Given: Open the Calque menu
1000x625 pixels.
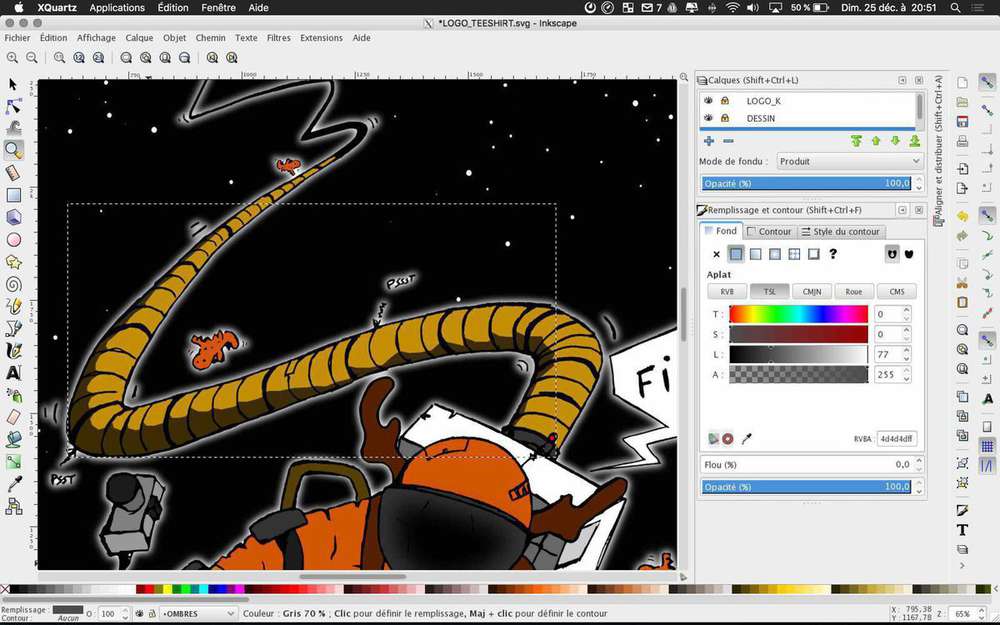Looking at the screenshot, I should click(x=139, y=38).
